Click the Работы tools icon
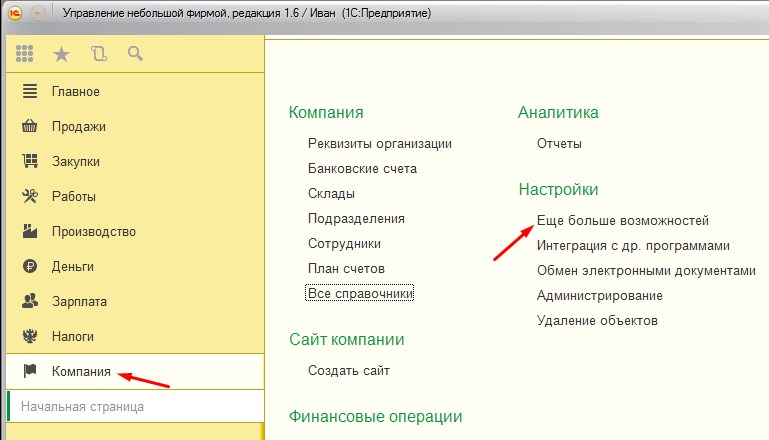 30,196
